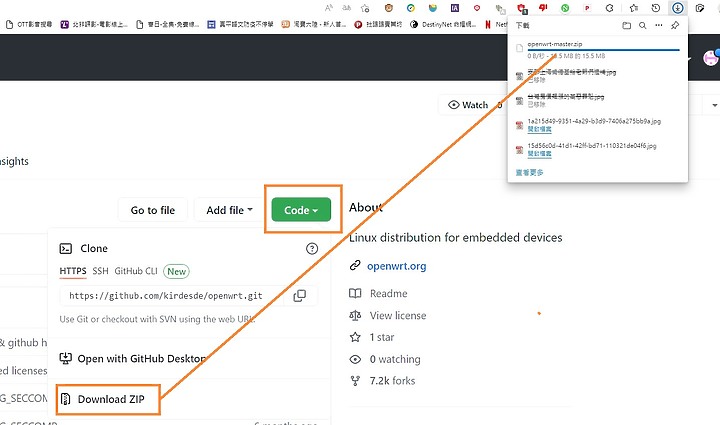Select the GitHub CLI clone tab

click(136, 271)
